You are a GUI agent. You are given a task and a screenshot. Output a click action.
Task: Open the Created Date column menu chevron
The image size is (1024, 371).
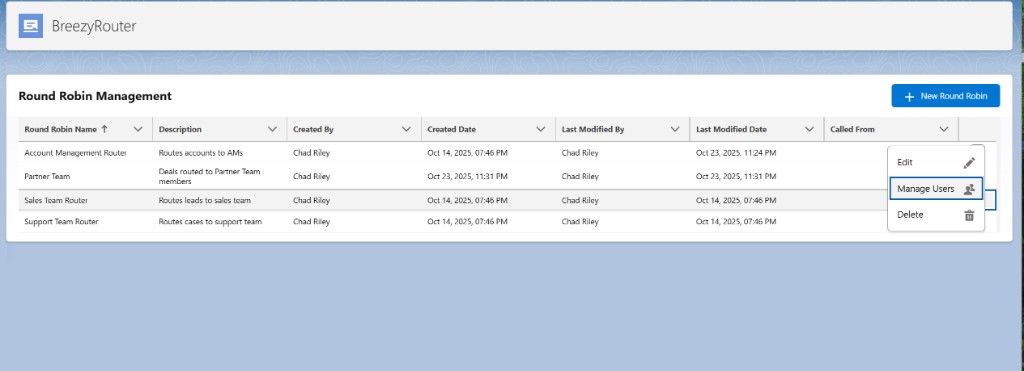(x=541, y=129)
